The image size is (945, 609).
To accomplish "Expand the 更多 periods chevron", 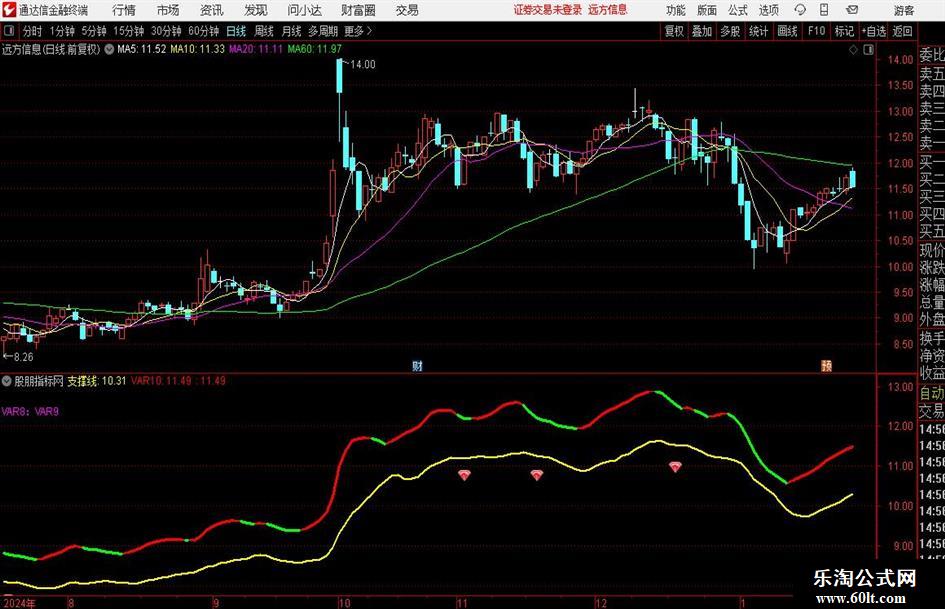I will click(359, 31).
